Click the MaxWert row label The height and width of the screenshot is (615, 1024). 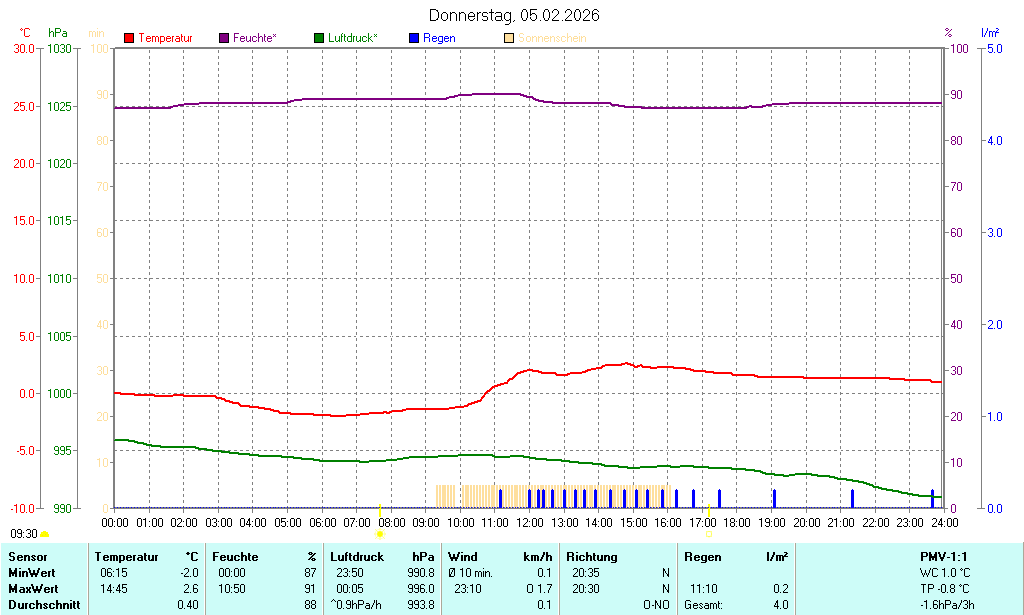pyautogui.click(x=33, y=589)
